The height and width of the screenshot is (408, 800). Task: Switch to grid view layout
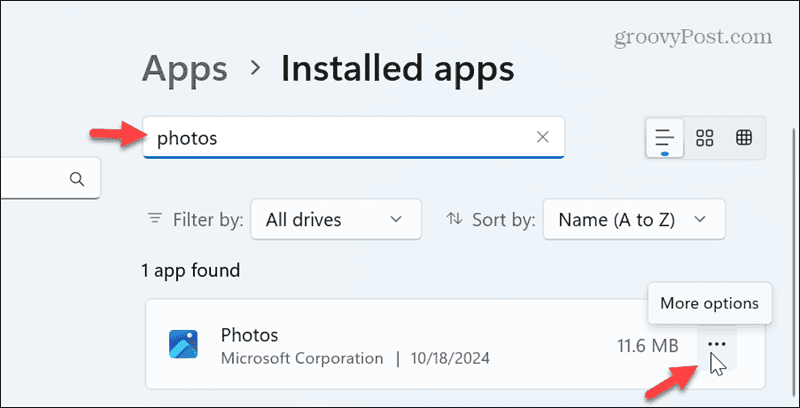coord(705,138)
